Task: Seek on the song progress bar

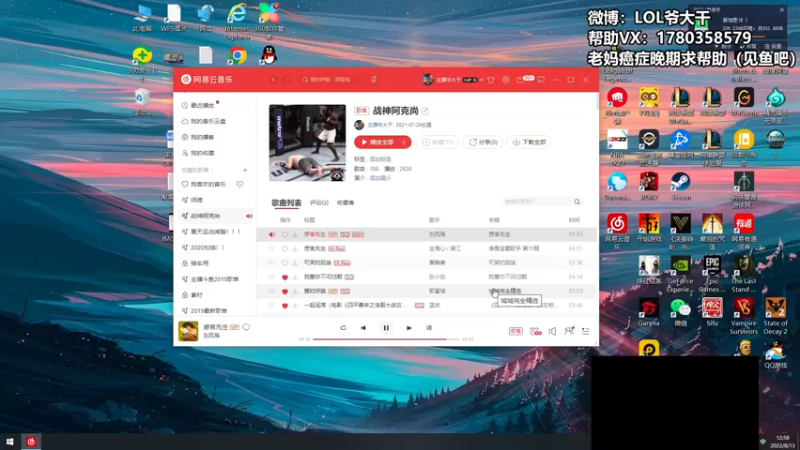Action: click(x=386, y=339)
